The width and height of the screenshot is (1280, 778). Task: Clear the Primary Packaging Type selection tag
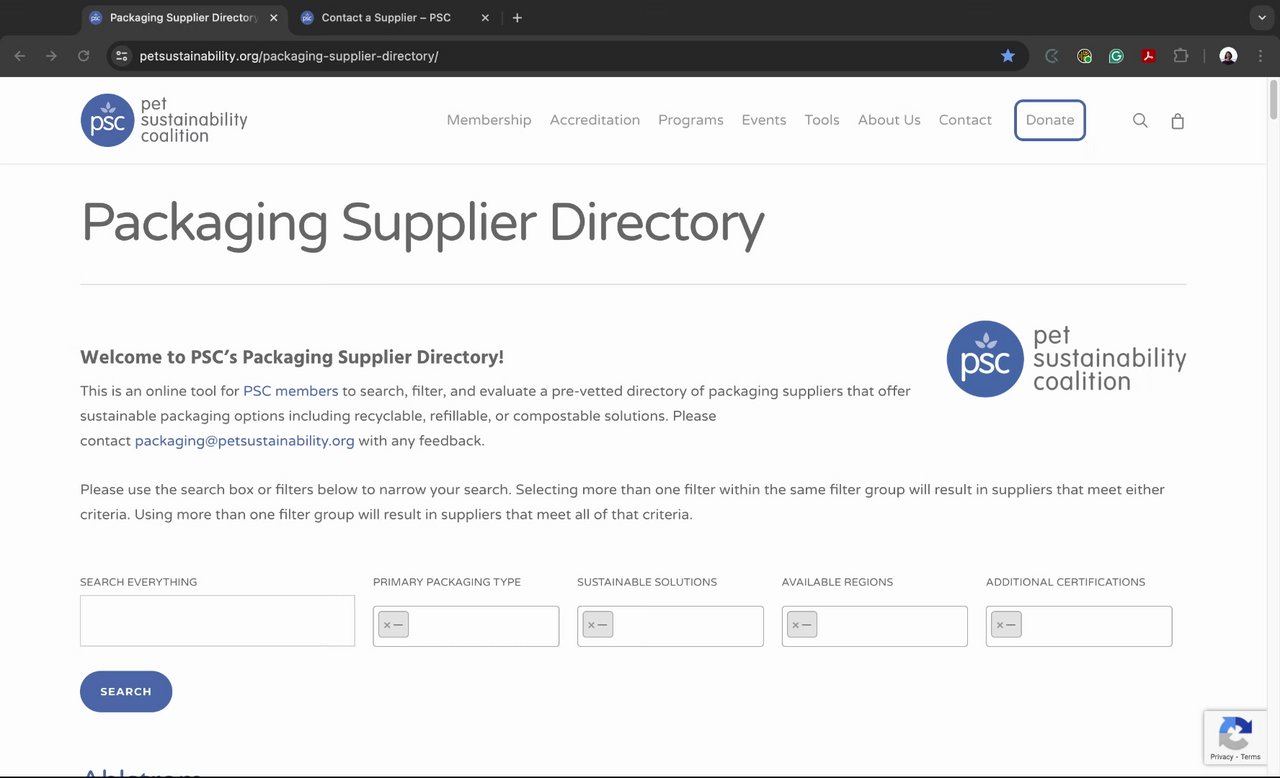click(387, 625)
